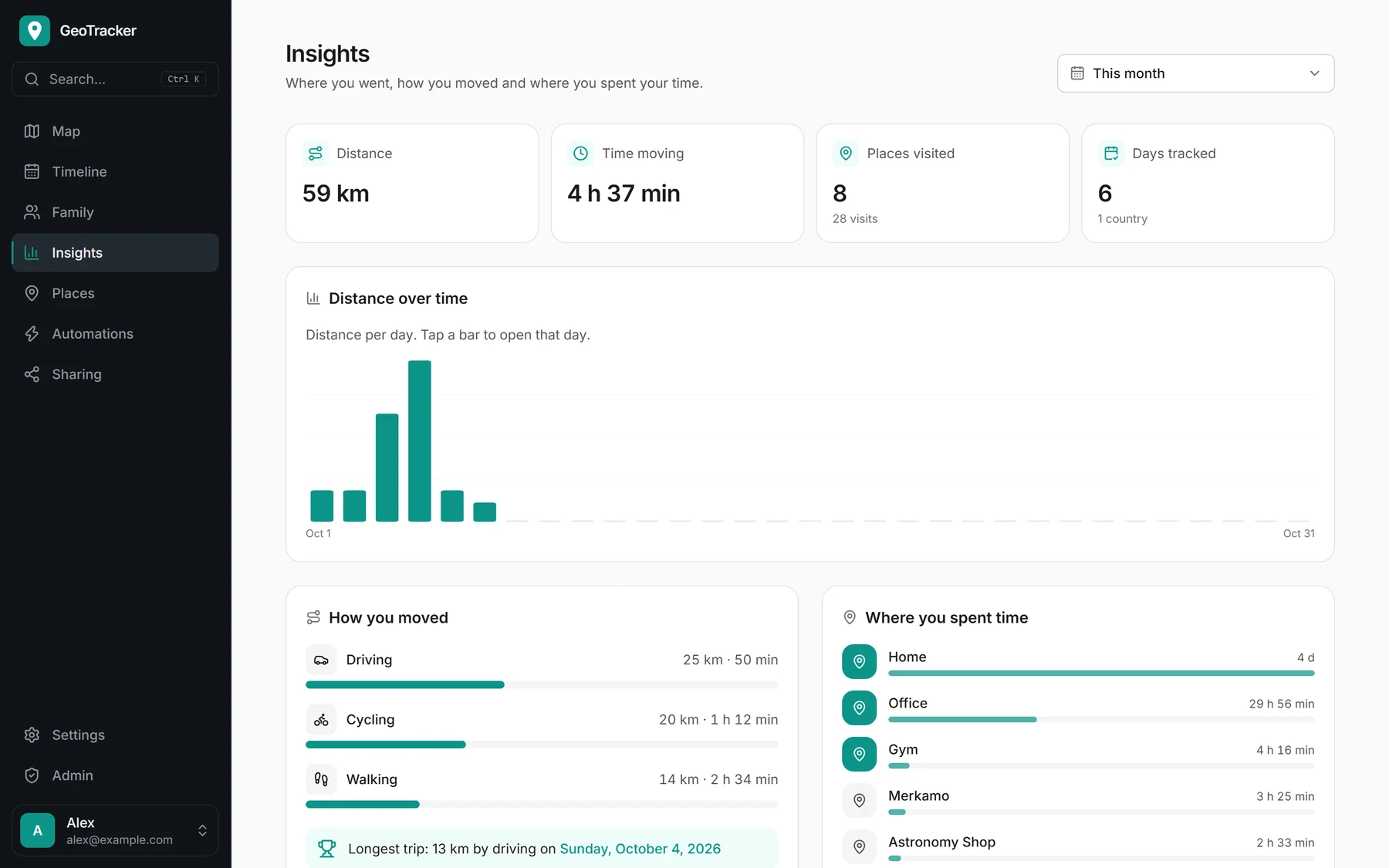Click the GeoTracker logo icon
The height and width of the screenshot is (868, 1389).
point(34,31)
